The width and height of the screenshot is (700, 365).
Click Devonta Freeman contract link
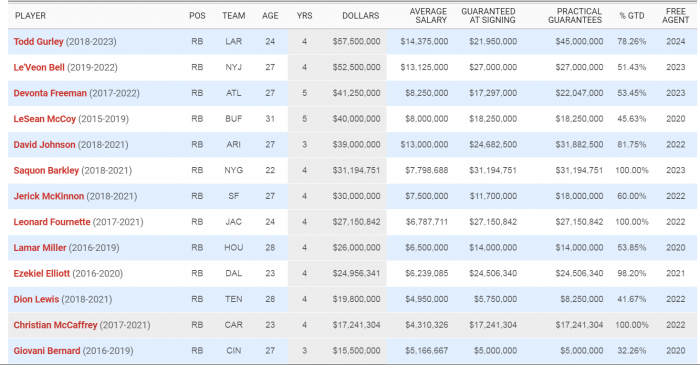coord(50,93)
